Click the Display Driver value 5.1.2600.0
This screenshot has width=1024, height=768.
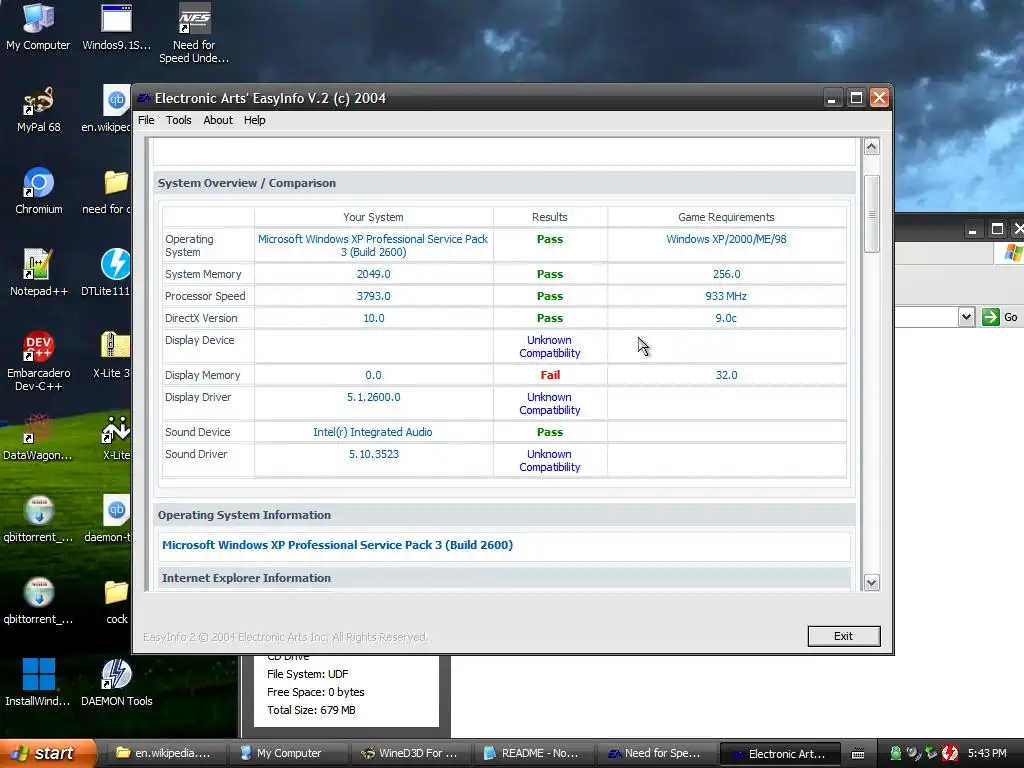(x=374, y=397)
